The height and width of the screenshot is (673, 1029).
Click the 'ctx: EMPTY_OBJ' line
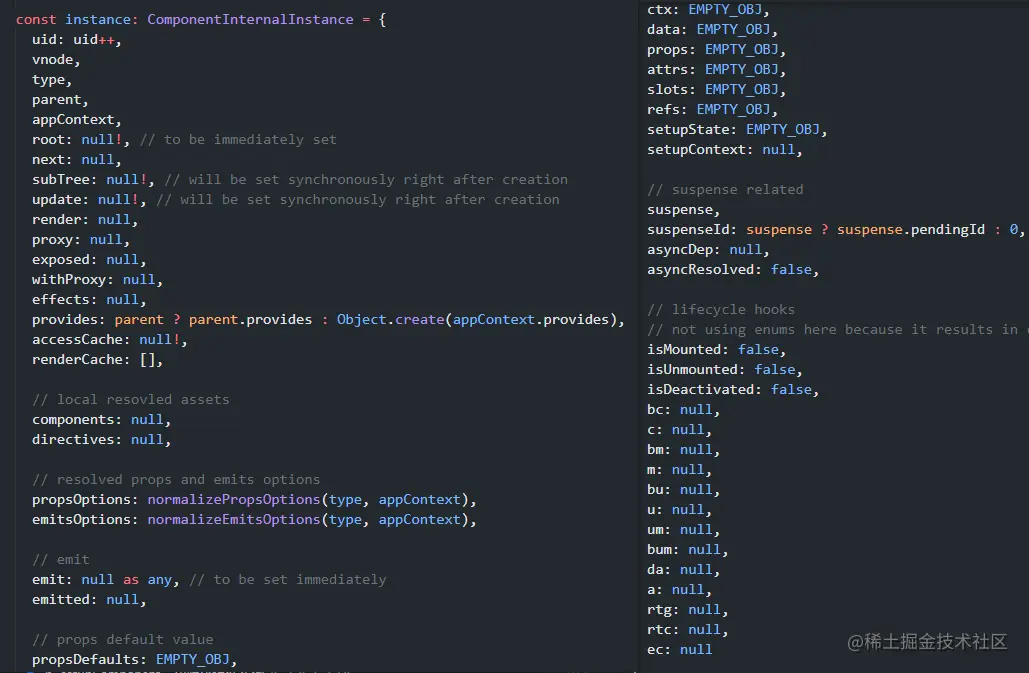coord(708,10)
